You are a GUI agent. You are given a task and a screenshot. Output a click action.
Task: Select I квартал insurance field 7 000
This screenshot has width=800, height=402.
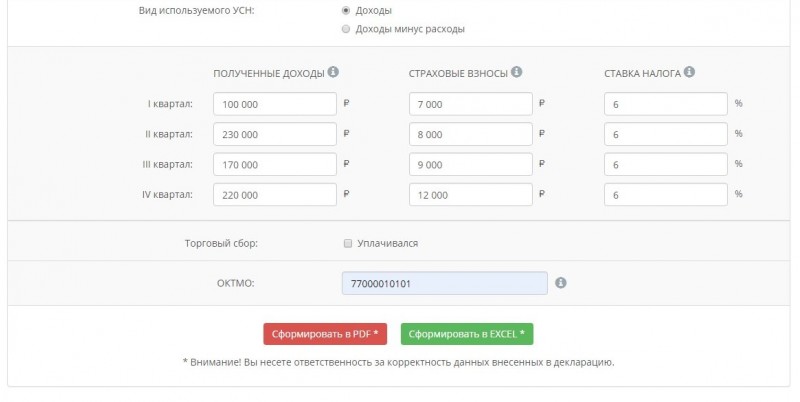471,104
